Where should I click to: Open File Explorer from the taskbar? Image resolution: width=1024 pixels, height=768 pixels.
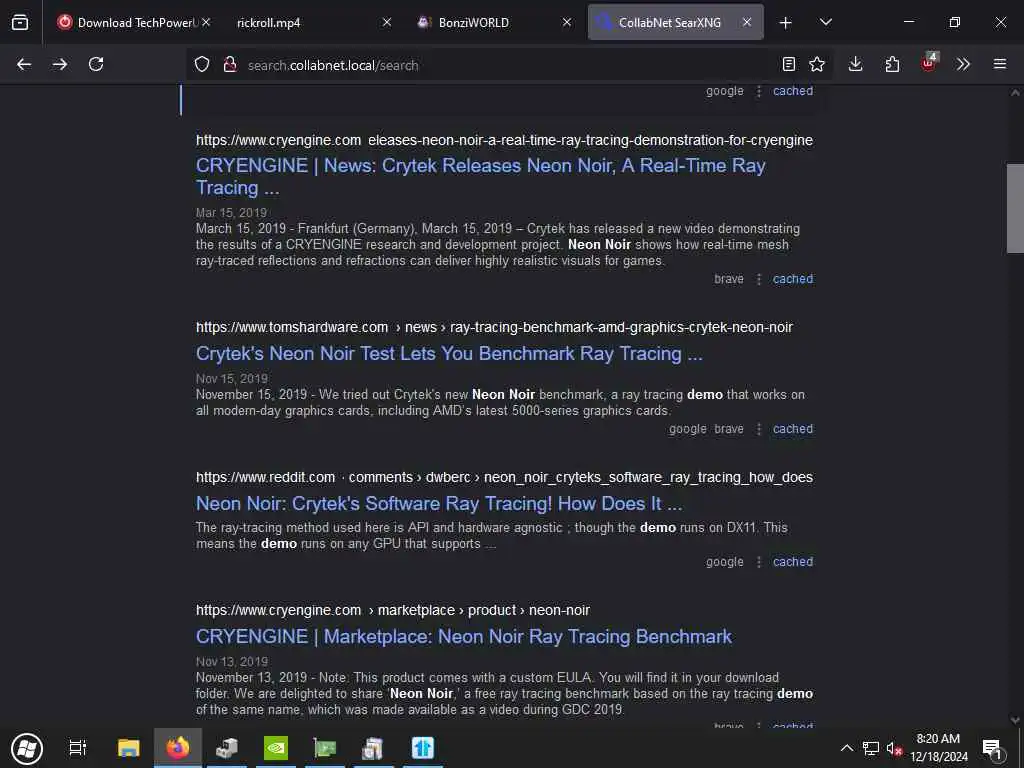click(129, 748)
